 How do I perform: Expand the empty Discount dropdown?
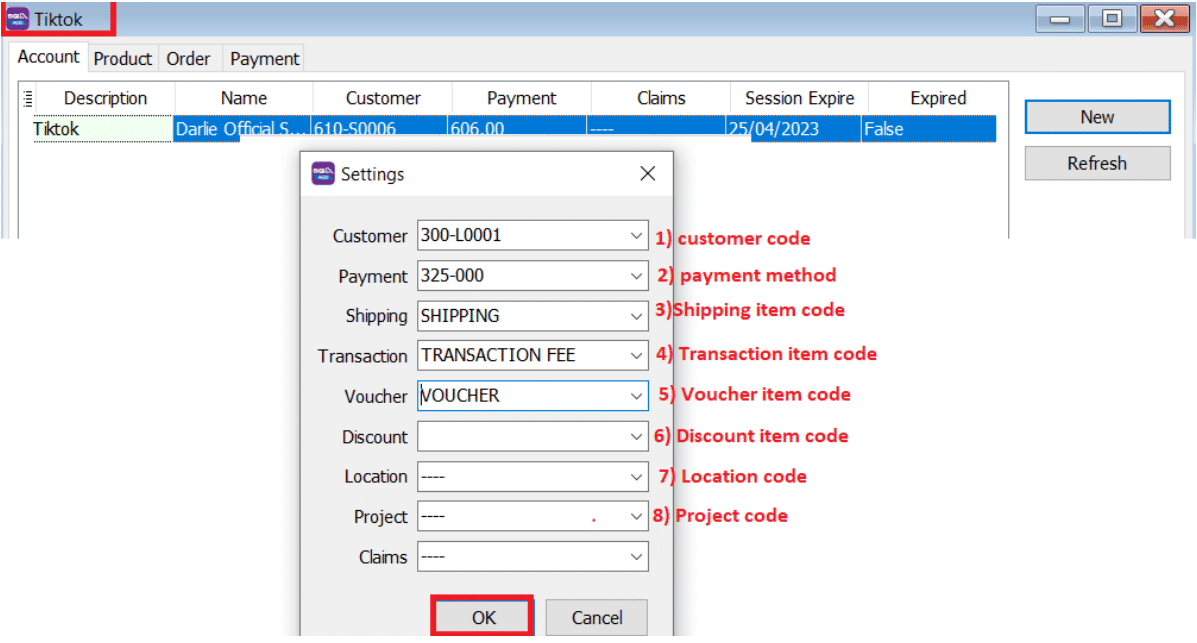pos(637,437)
